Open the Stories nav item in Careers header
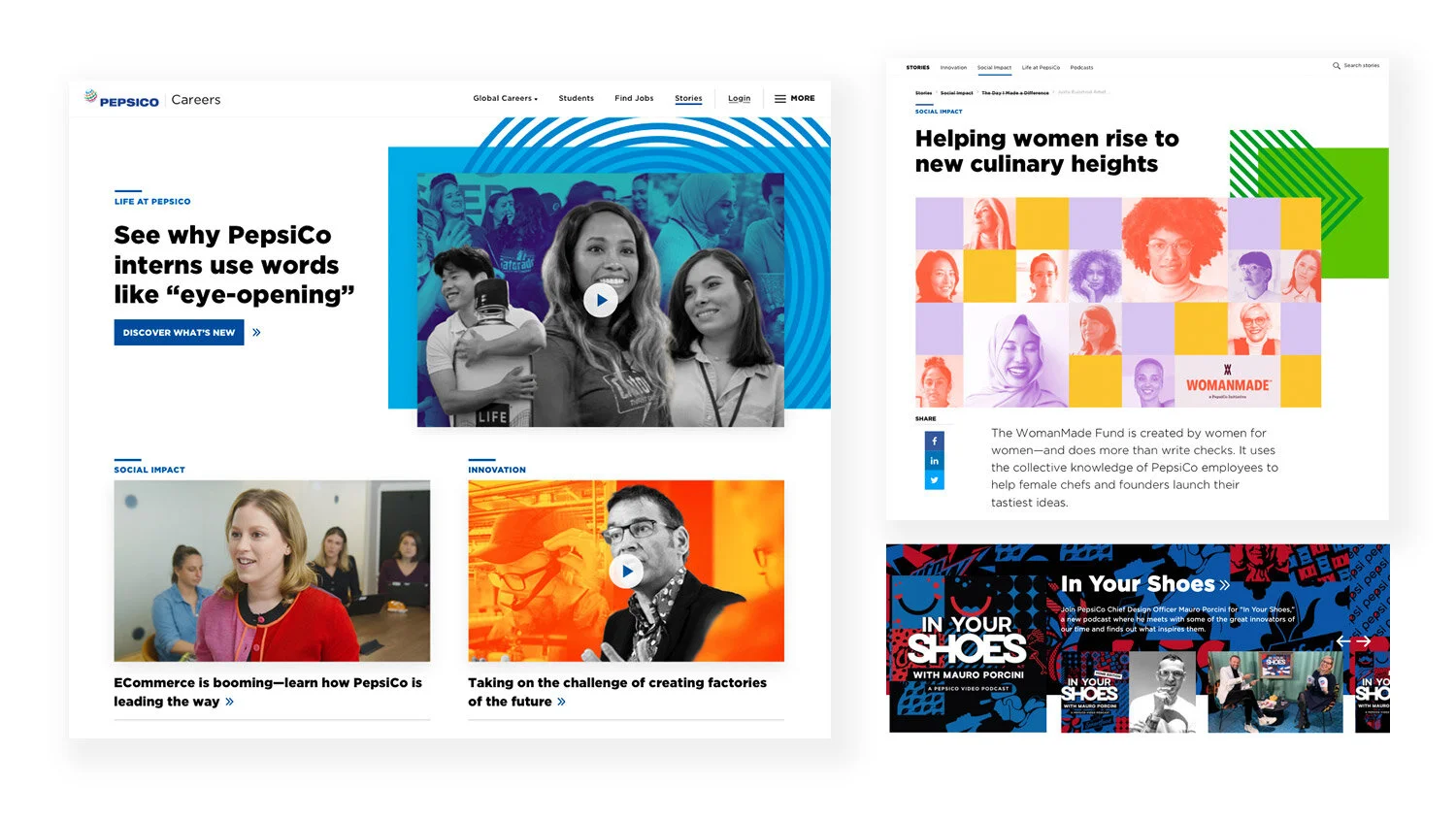Screen dimensions: 1456x819 point(688,98)
